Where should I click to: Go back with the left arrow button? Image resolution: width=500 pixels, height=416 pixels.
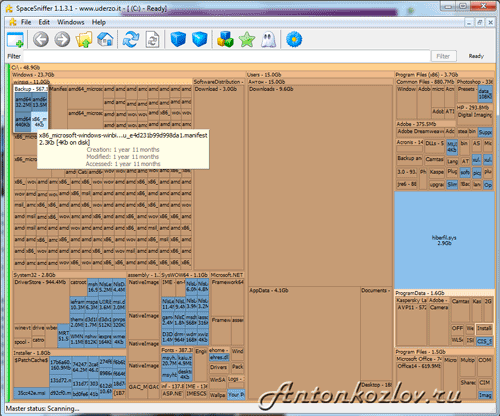41,40
